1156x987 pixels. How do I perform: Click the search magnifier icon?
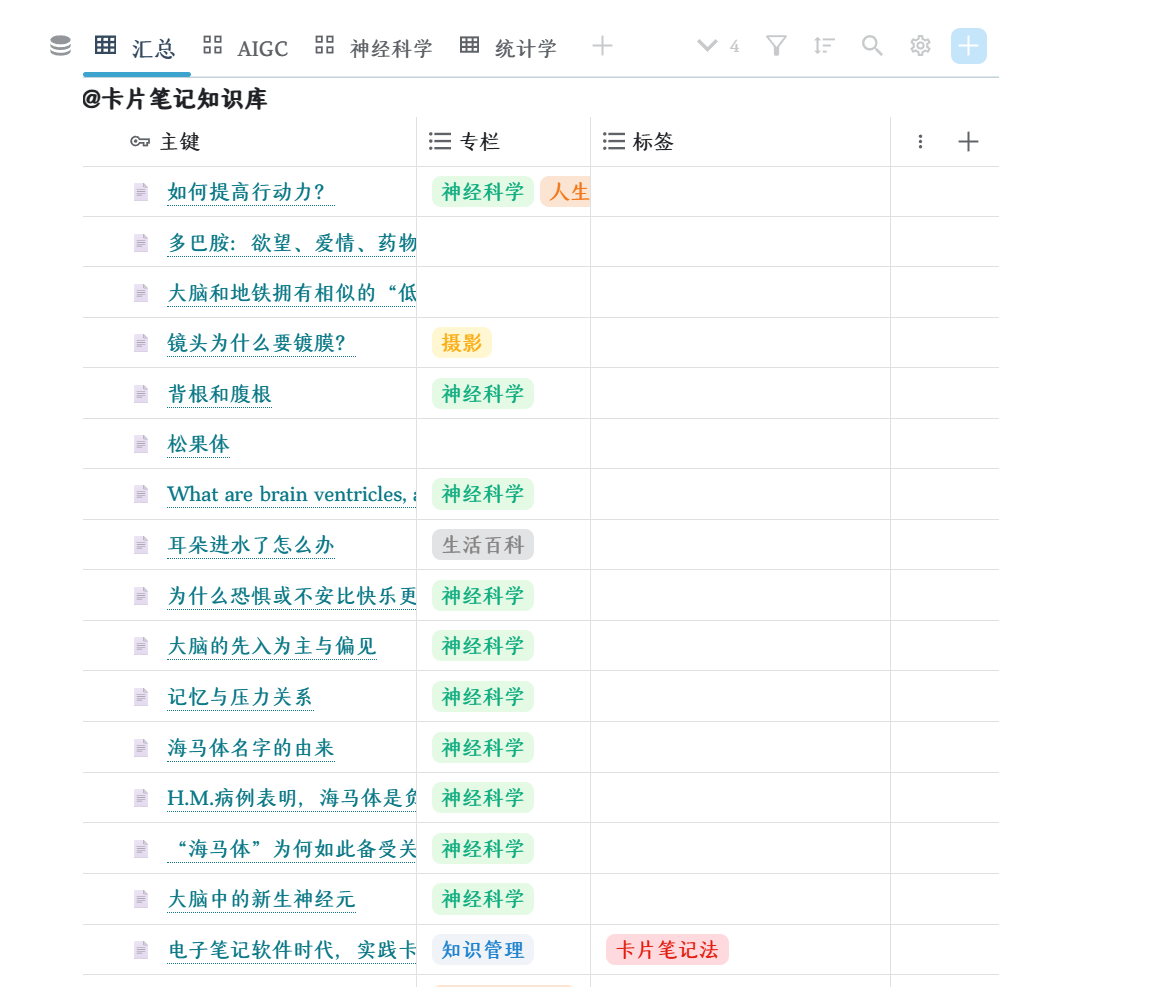[871, 45]
